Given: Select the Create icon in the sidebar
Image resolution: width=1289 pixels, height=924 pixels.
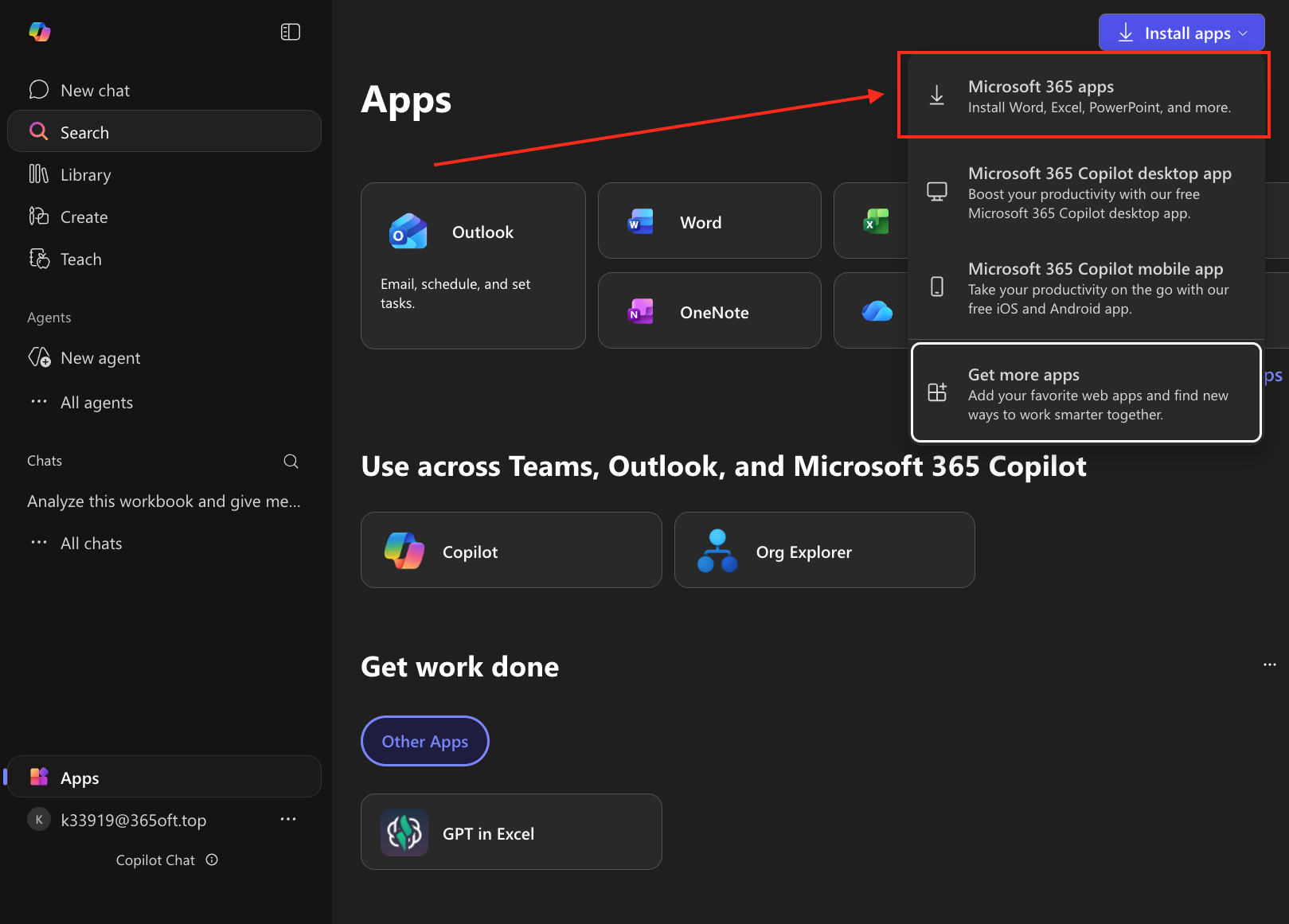Looking at the screenshot, I should click(x=39, y=216).
